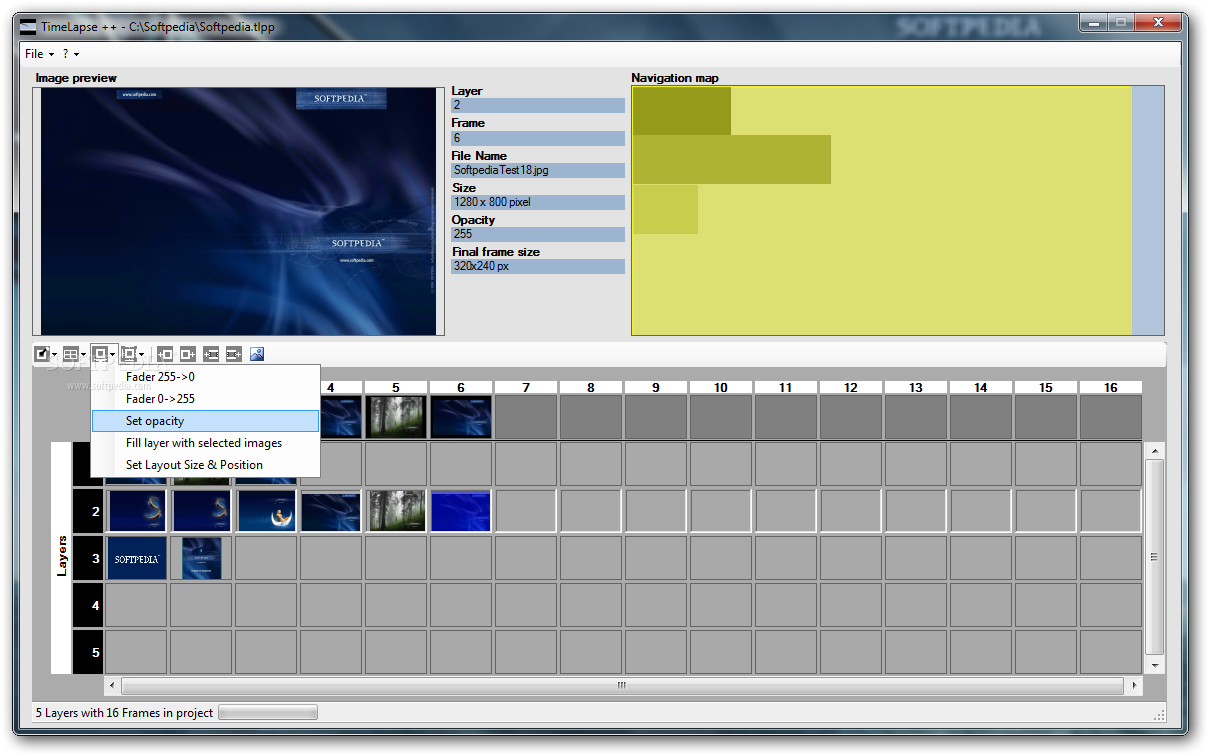Click the status bar progress bar
Screen dimensions: 1209x756
point(268,713)
